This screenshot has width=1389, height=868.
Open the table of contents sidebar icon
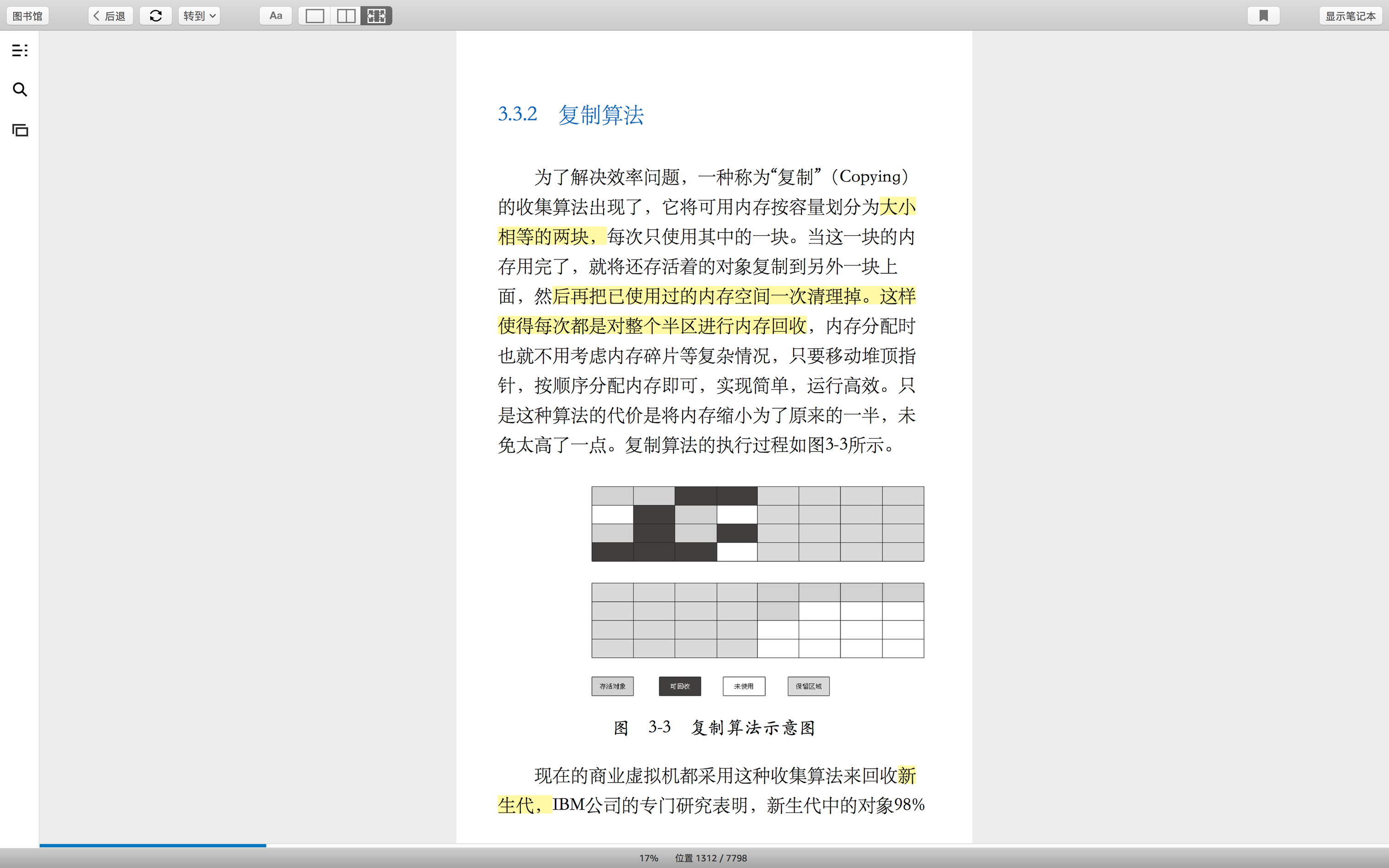point(19,51)
